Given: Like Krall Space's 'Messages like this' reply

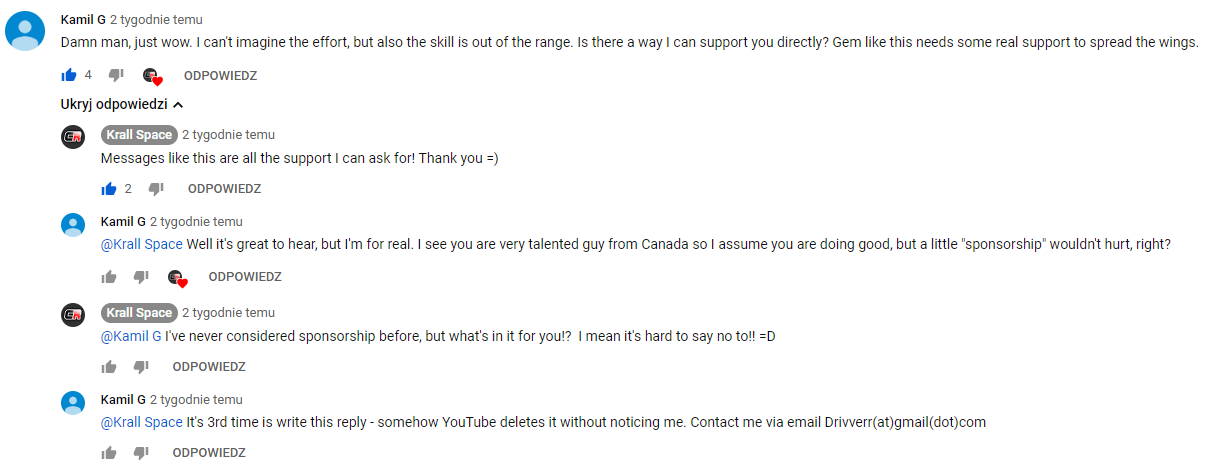Looking at the screenshot, I should tap(109, 188).
